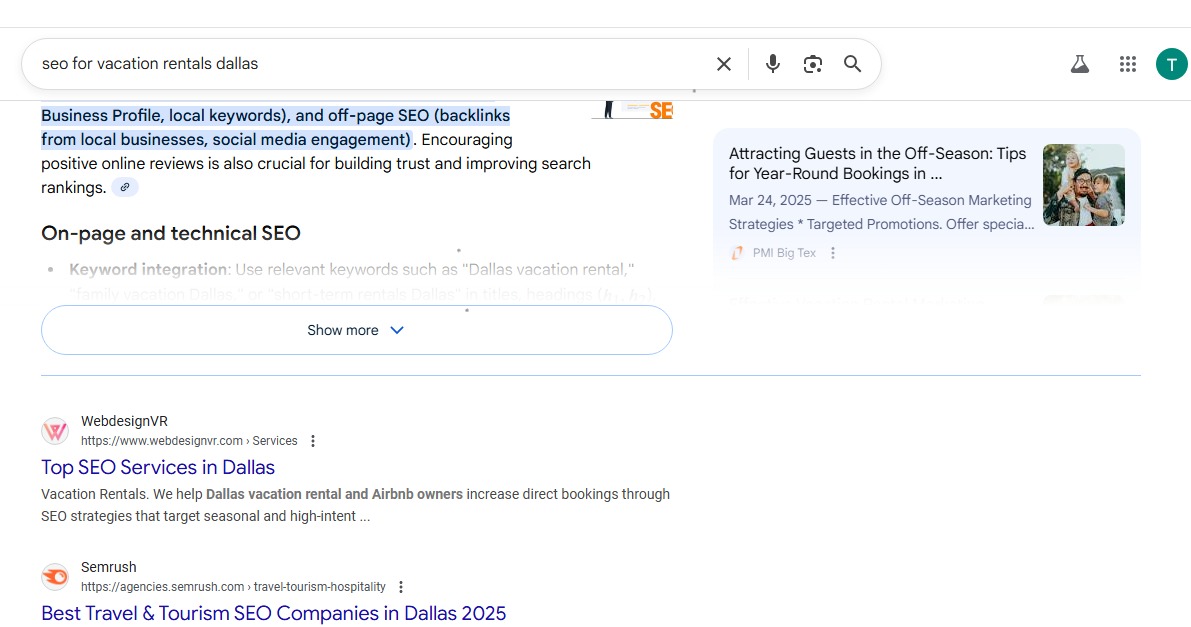Viewport: 1191px width, 627px height.
Task: Open PMI Big Tex options menu
Action: click(x=833, y=253)
